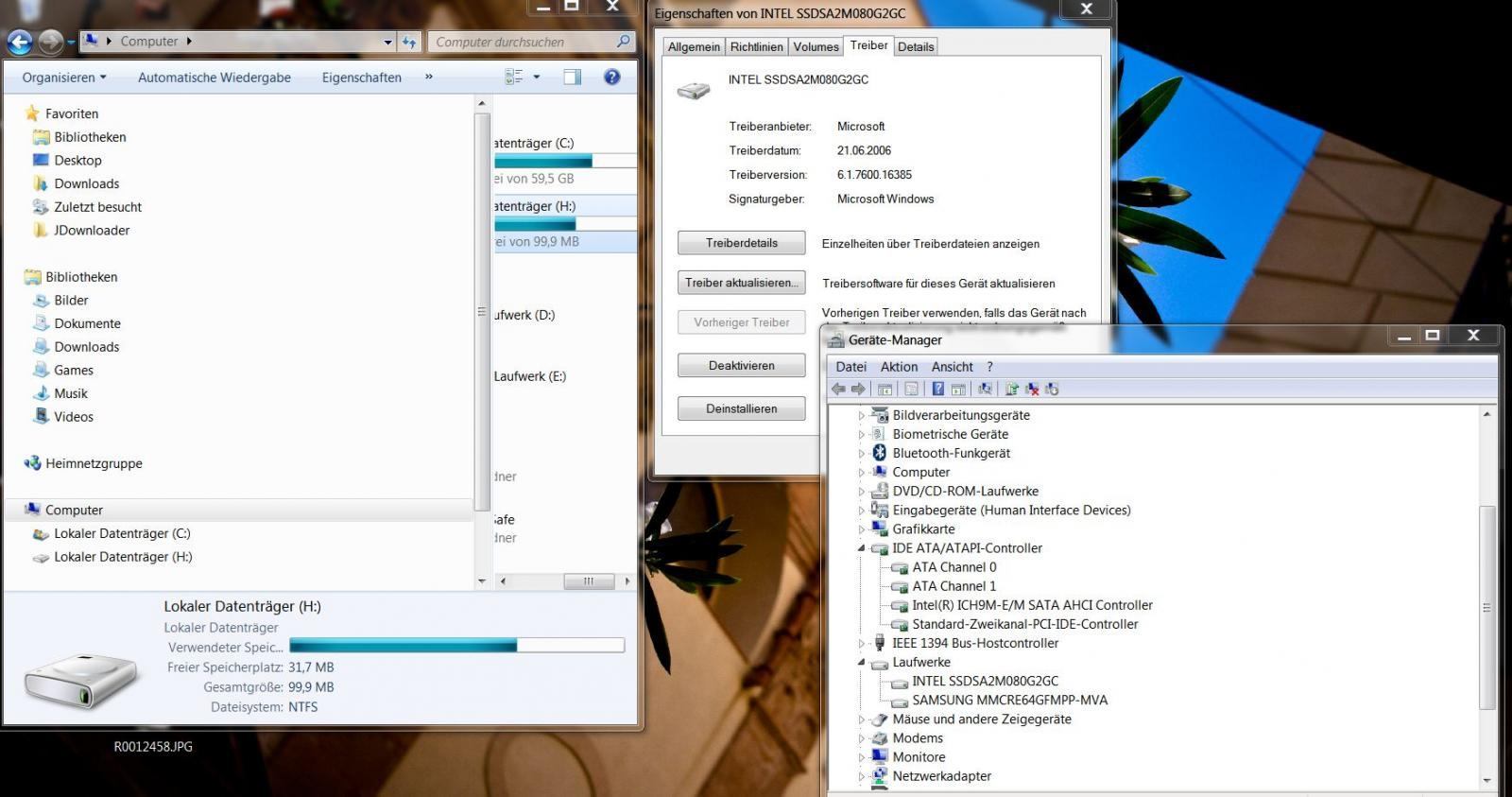This screenshot has width=1512, height=797.
Task: Open Aktion menu in Geräte-Manager
Action: pyautogui.click(x=899, y=367)
